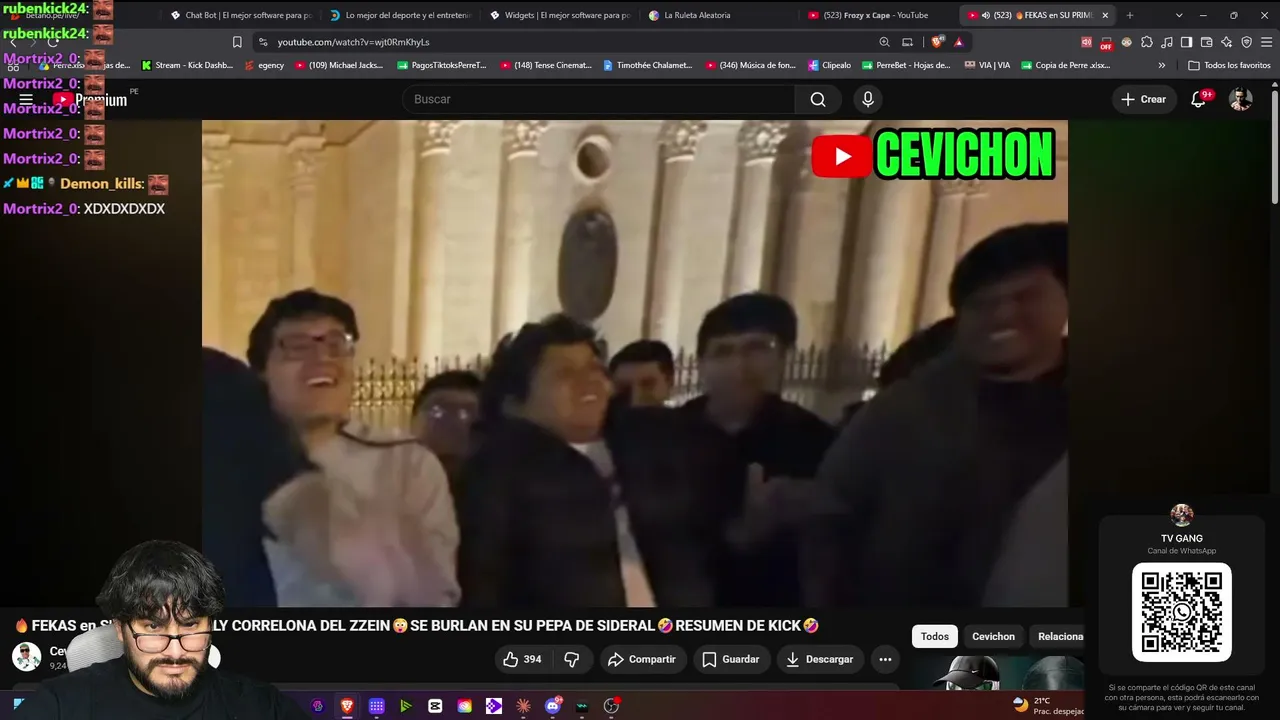The width and height of the screenshot is (1280, 720).
Task: Click the Compartir share button
Action: [642, 659]
